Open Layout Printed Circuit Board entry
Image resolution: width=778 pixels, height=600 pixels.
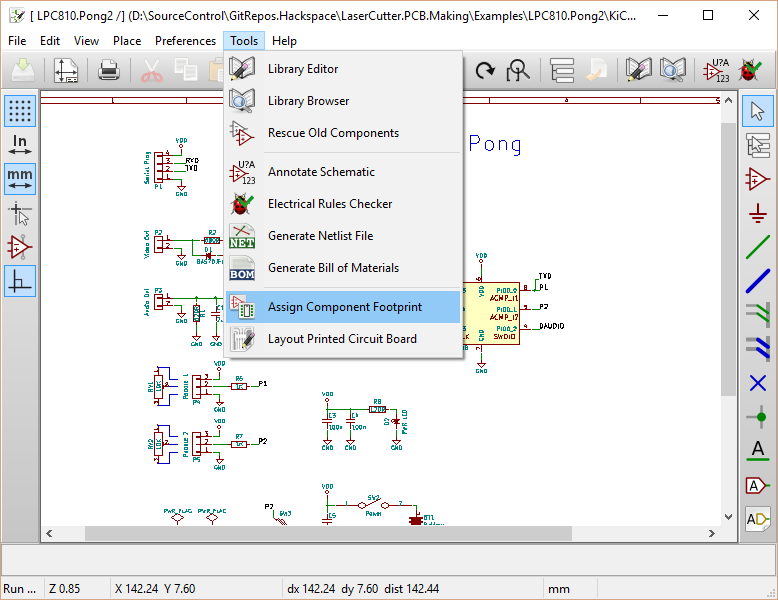pos(343,339)
